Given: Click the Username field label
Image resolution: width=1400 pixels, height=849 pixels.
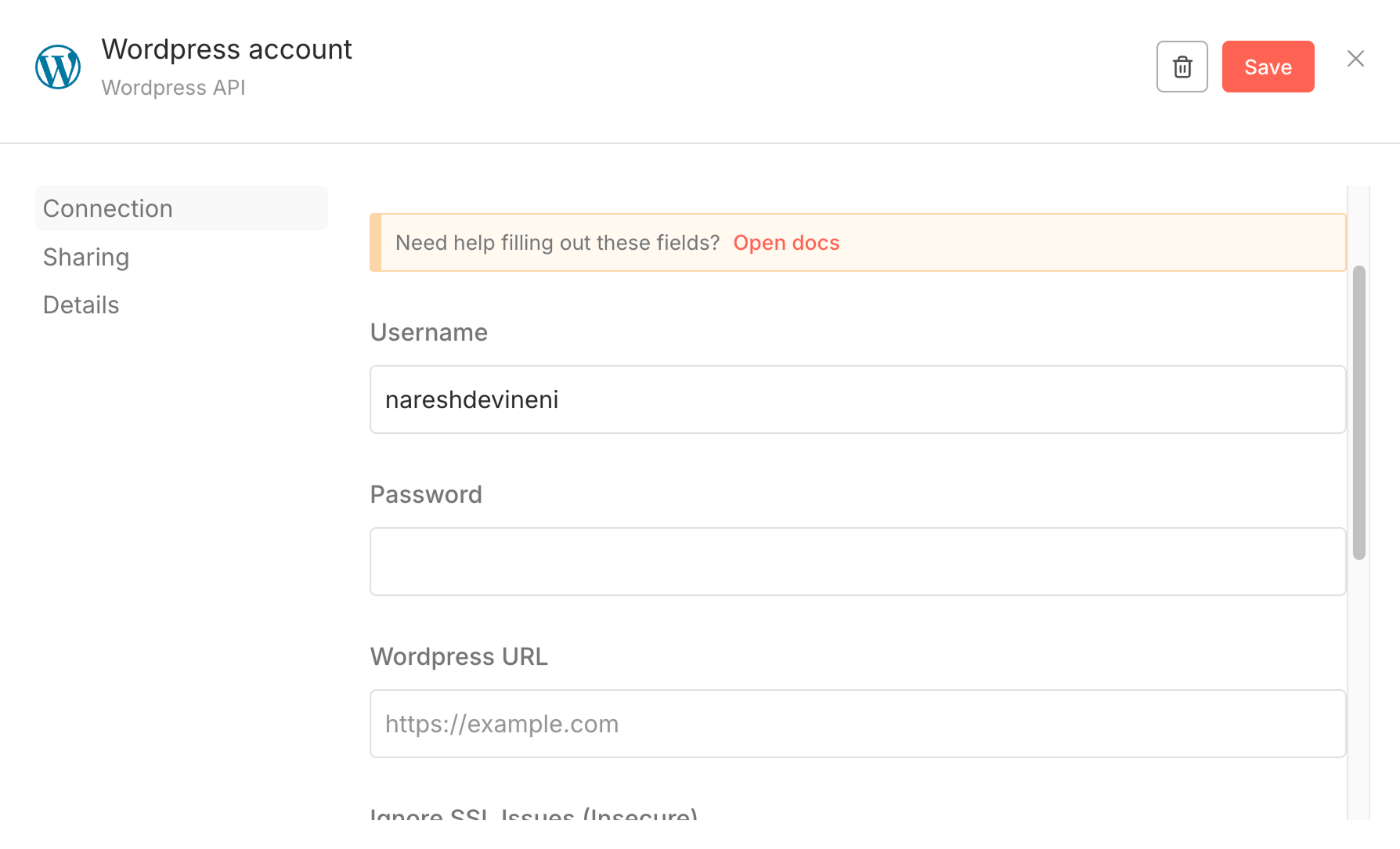Looking at the screenshot, I should point(429,332).
